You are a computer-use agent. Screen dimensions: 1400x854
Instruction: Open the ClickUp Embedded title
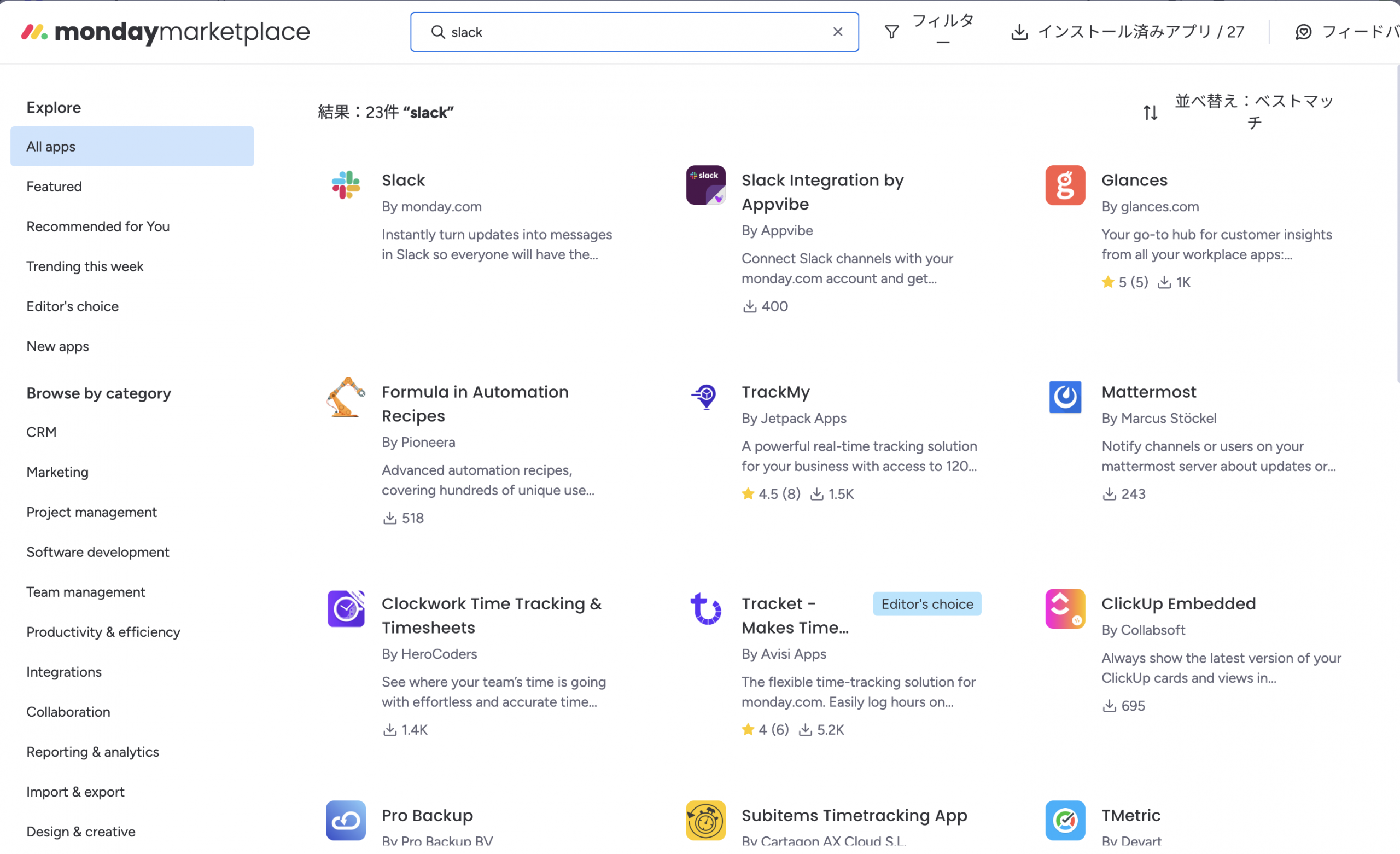click(1179, 603)
